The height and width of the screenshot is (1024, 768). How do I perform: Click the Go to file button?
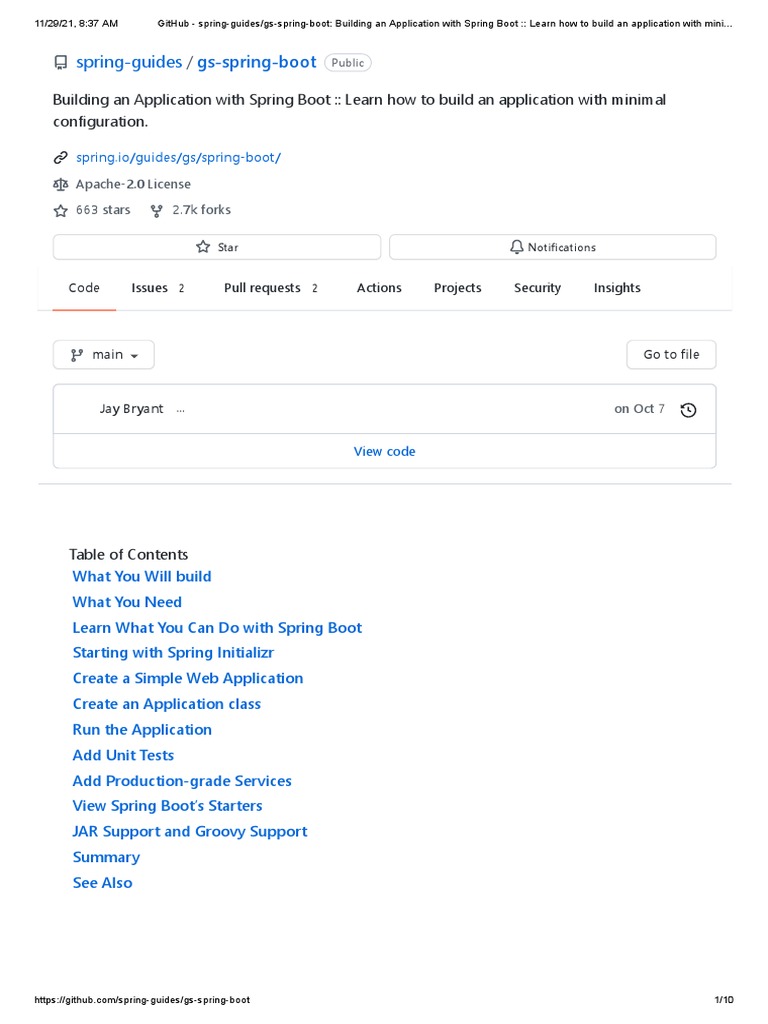tap(671, 355)
